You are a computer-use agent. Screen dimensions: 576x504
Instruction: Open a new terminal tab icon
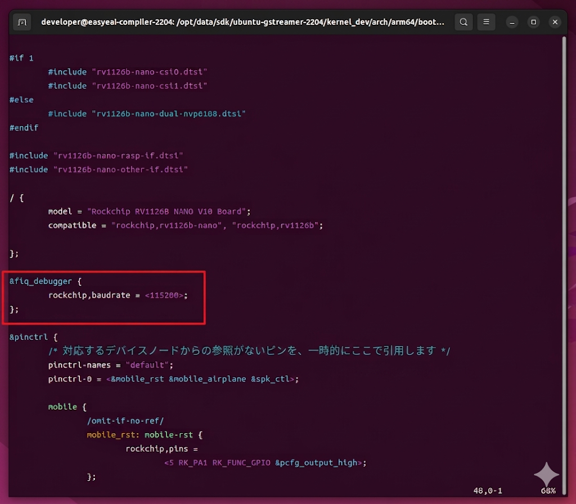[22, 22]
